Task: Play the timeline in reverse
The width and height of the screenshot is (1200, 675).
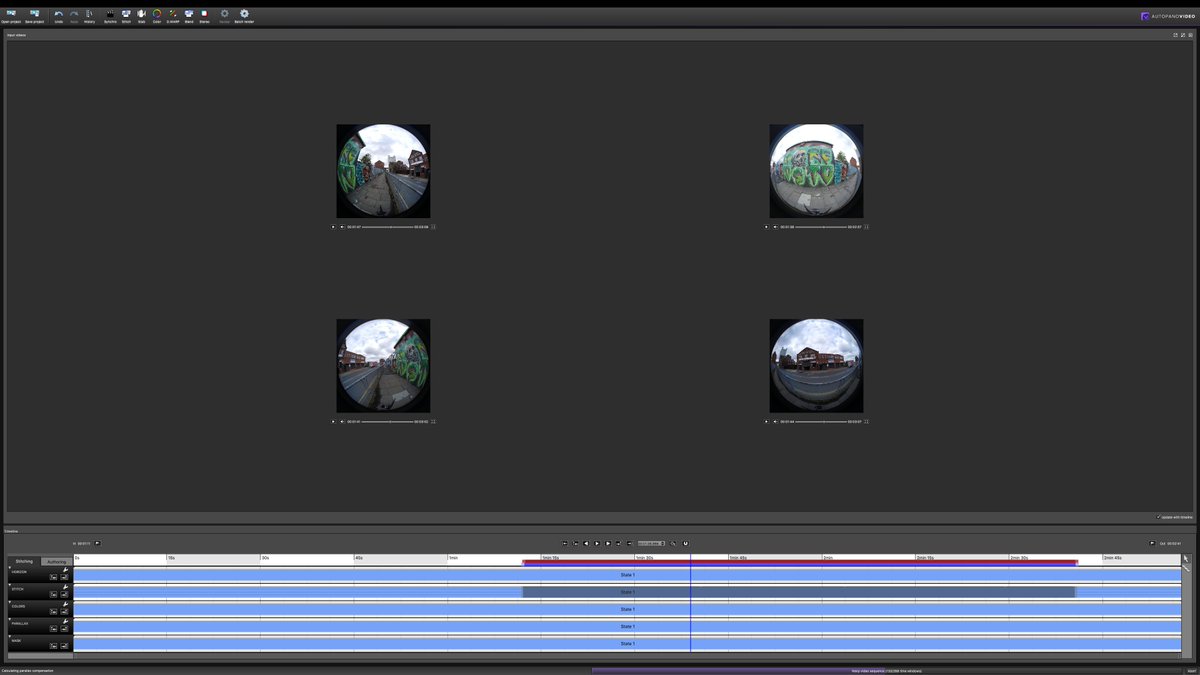Action: 586,543
